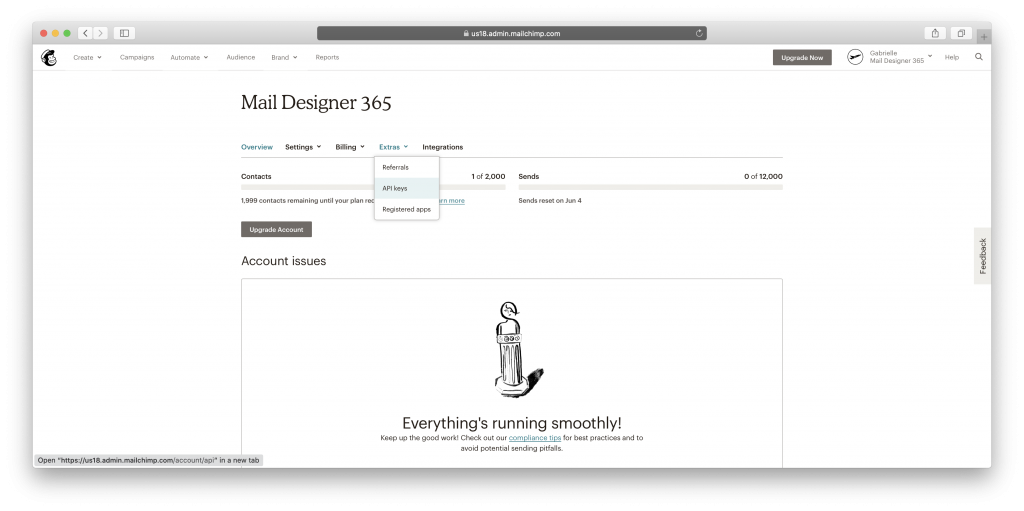
Task: Open the Help link
Action: coord(952,58)
